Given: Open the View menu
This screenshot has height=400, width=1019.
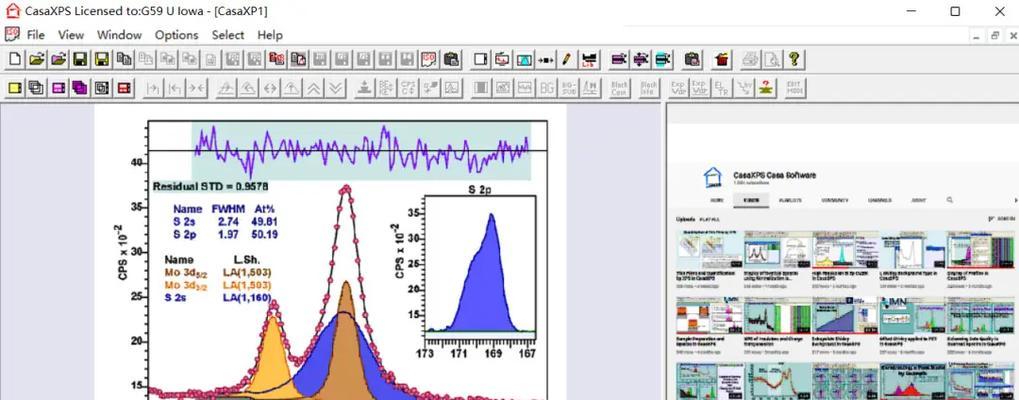Looking at the screenshot, I should pyautogui.click(x=71, y=35).
